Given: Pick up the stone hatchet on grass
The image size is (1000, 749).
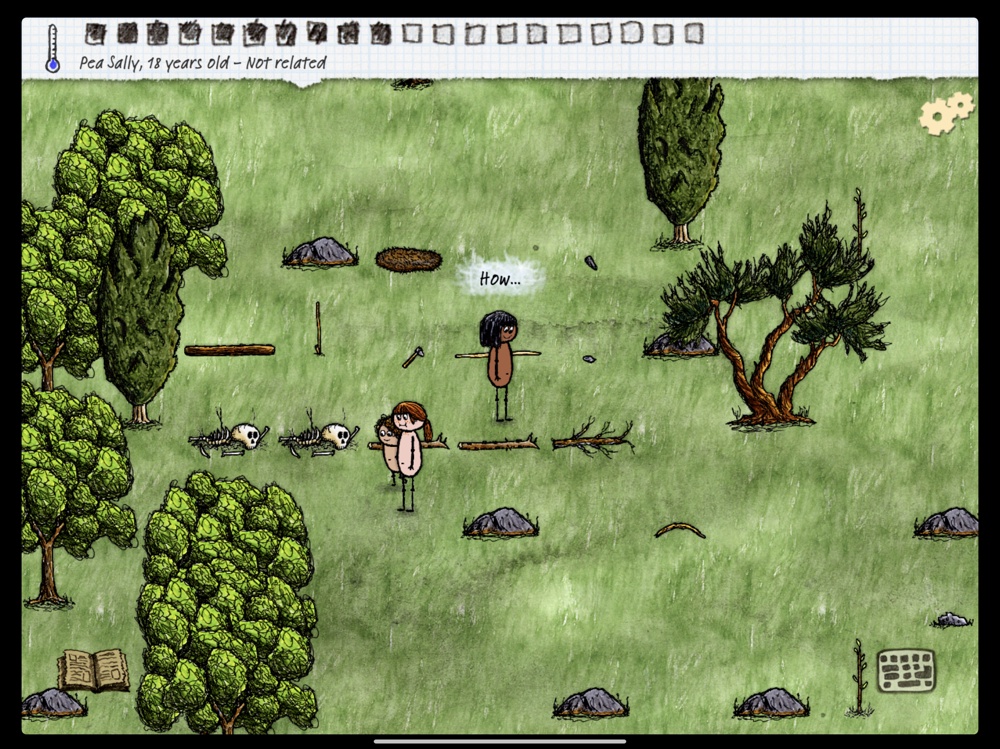Looking at the screenshot, I should coord(413,357).
